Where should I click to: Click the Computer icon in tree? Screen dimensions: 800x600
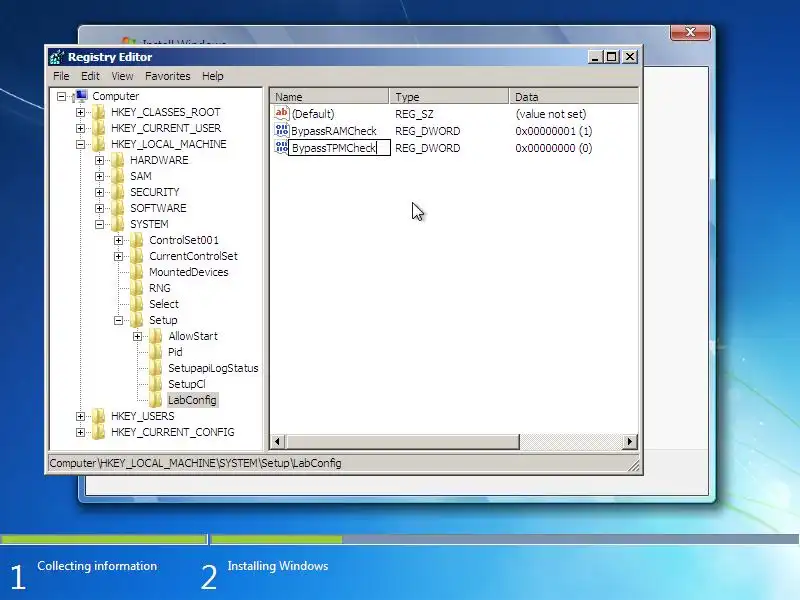[x=80, y=95]
